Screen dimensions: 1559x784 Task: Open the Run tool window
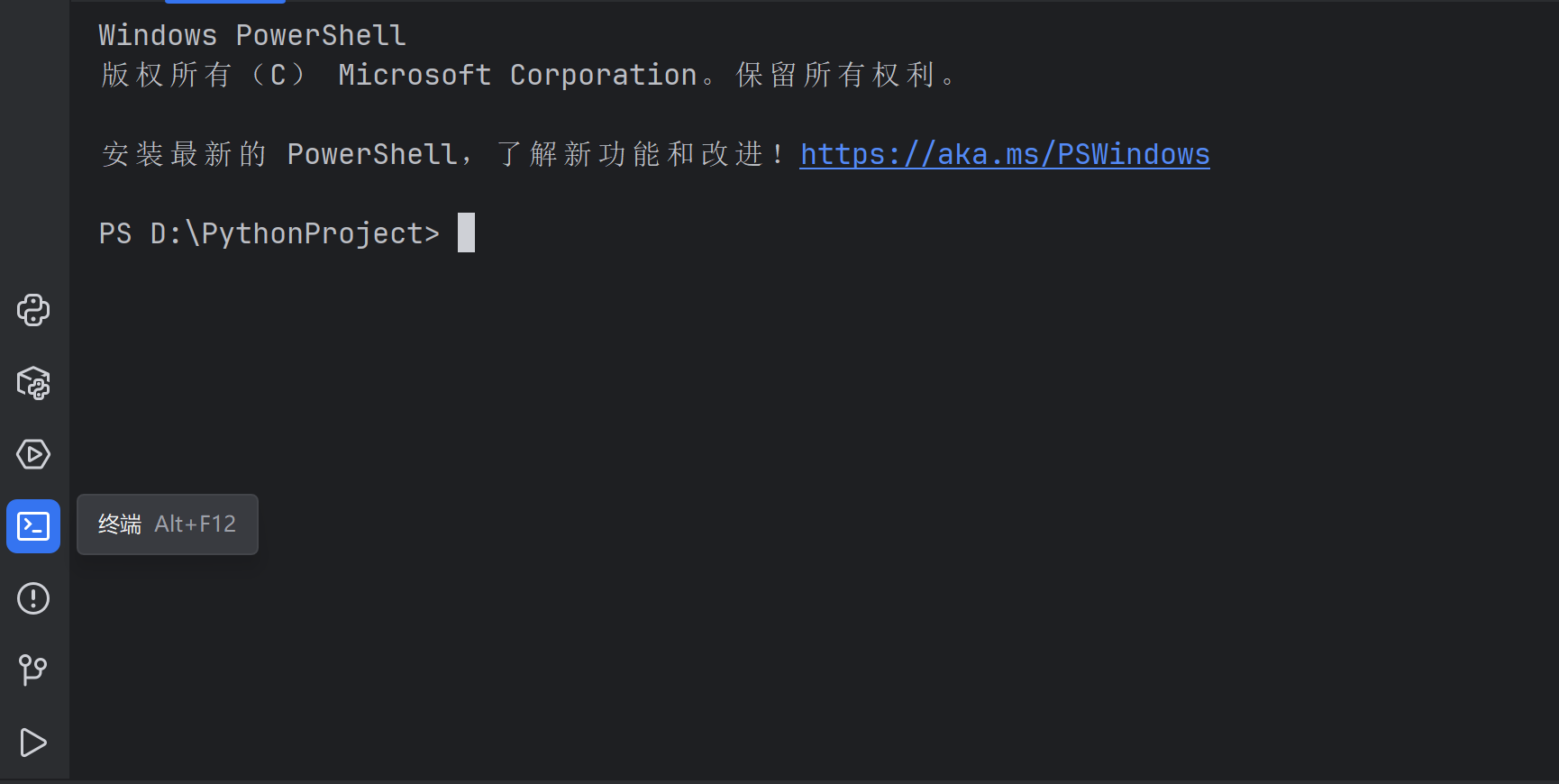(x=33, y=743)
